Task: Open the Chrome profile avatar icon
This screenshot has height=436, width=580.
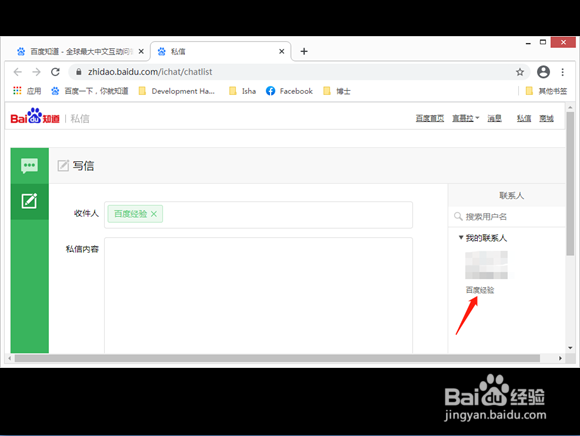Action: click(543, 72)
